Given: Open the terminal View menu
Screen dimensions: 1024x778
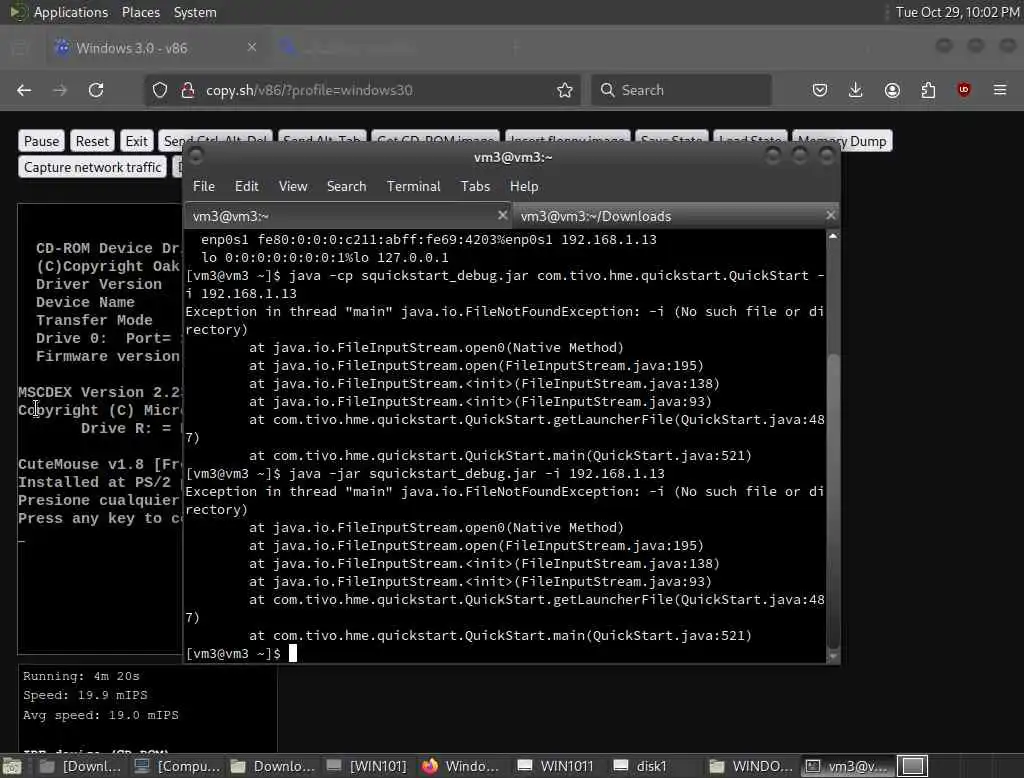Looking at the screenshot, I should tap(293, 186).
